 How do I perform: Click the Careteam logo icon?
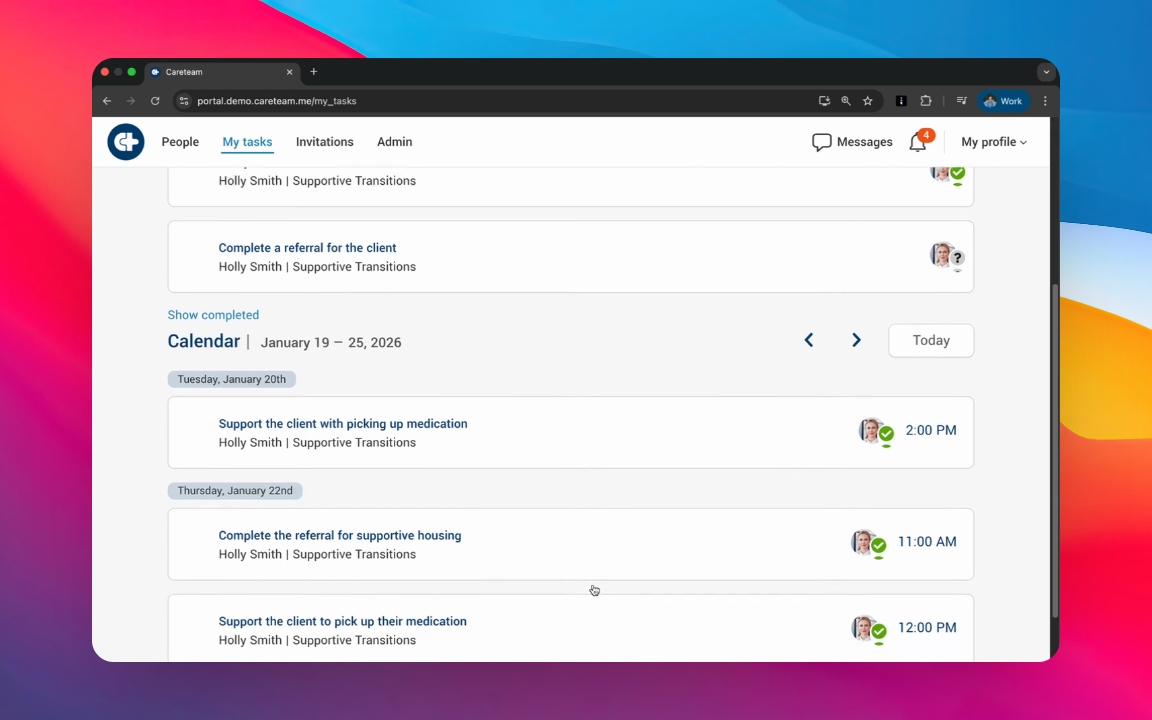tap(126, 142)
